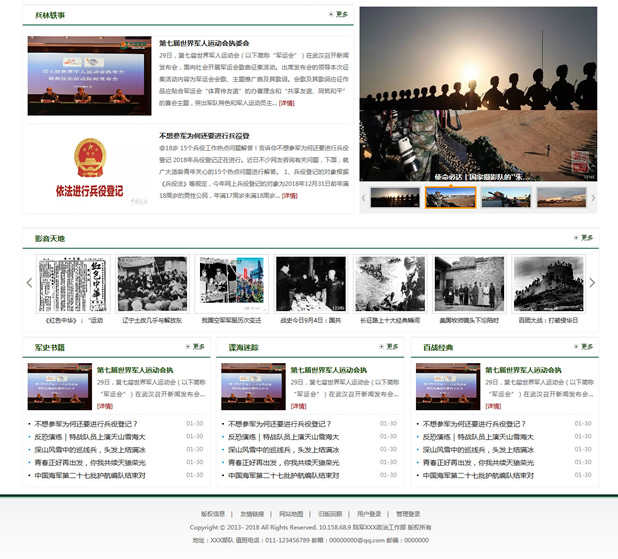This screenshot has width=618, height=559.
Task: Select the highlighted second slideshow thumbnail
Action: 450,197
